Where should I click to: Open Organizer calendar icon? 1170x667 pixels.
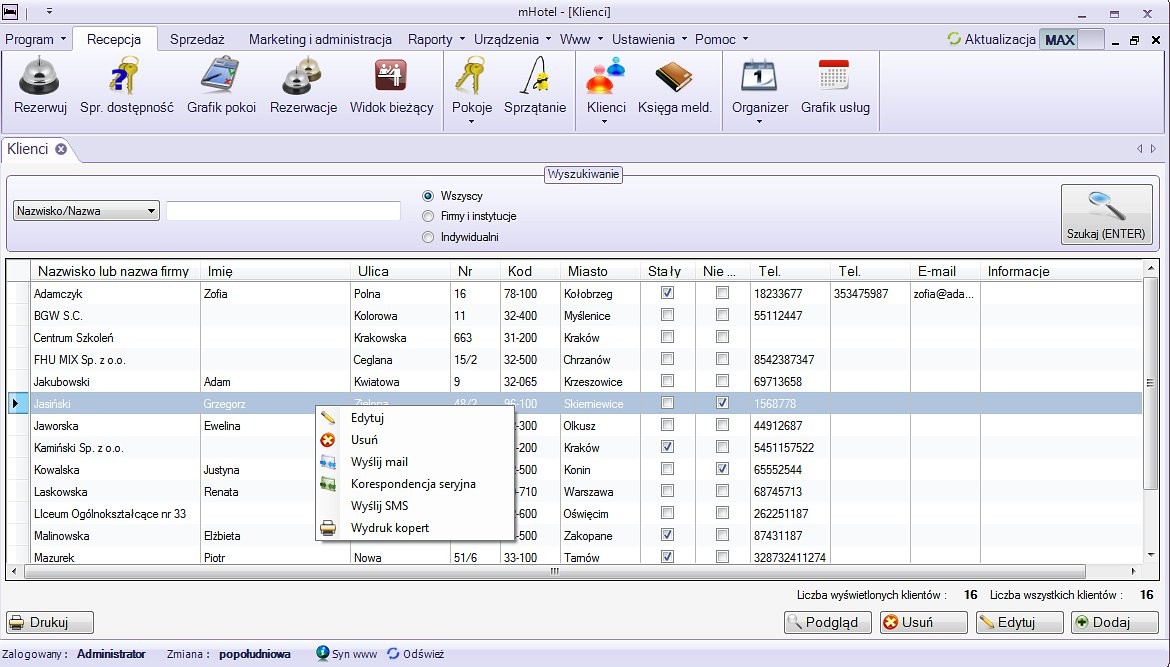(x=759, y=76)
